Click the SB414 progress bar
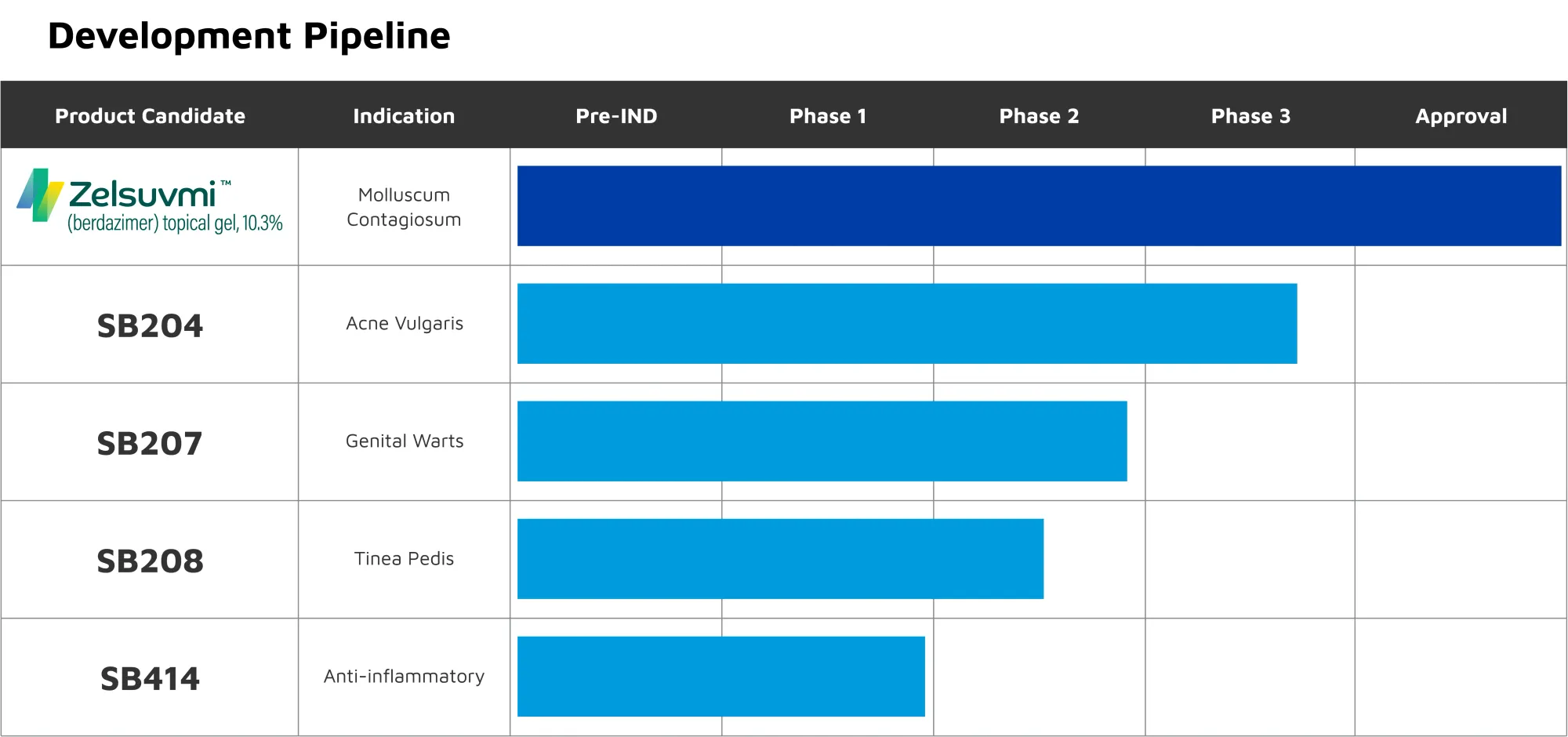 [x=720, y=677]
